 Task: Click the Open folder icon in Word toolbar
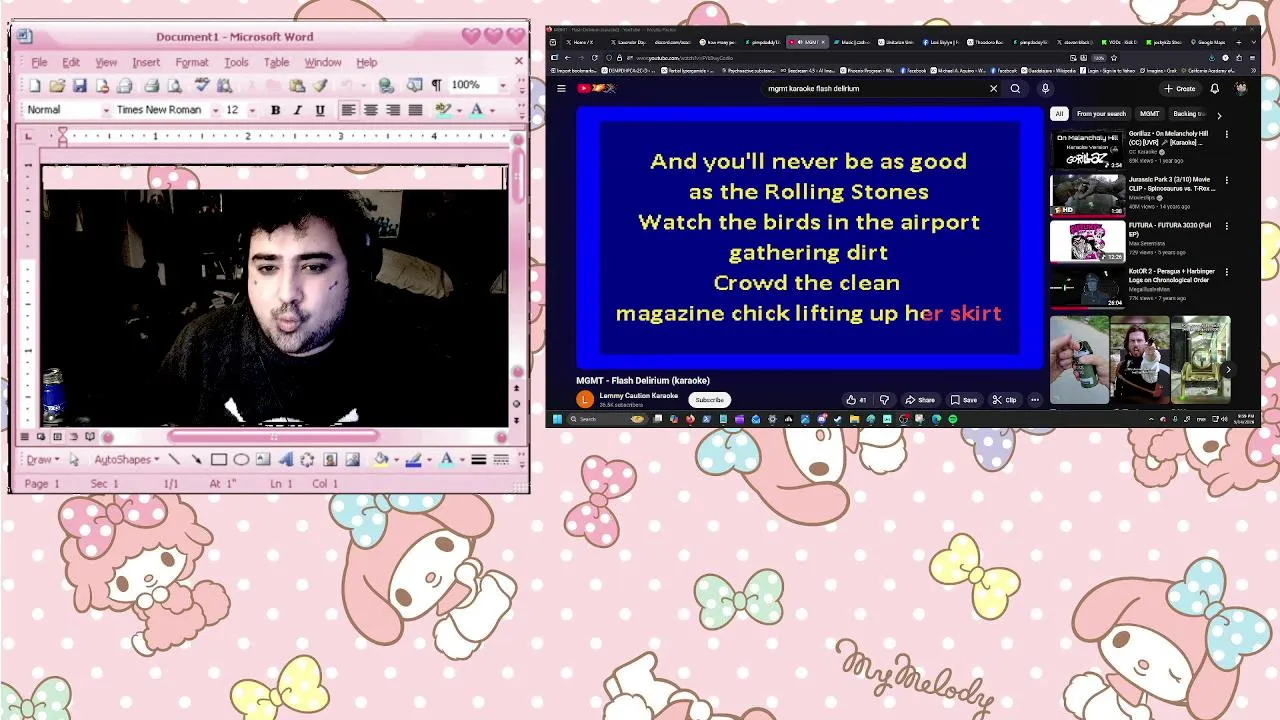pos(57,86)
